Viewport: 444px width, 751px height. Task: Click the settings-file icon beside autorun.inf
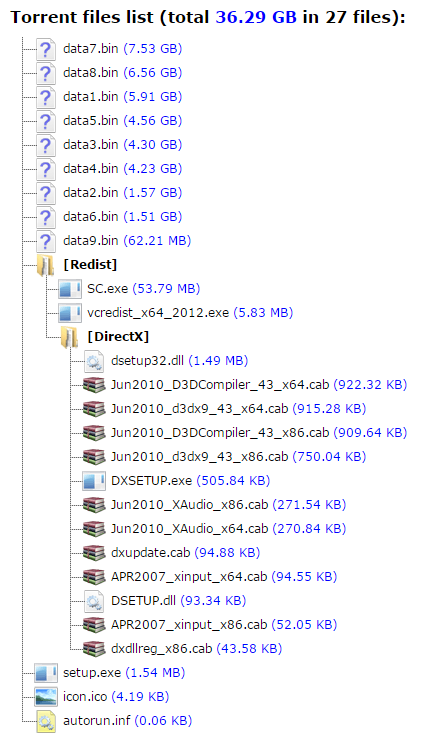[x=46, y=721]
